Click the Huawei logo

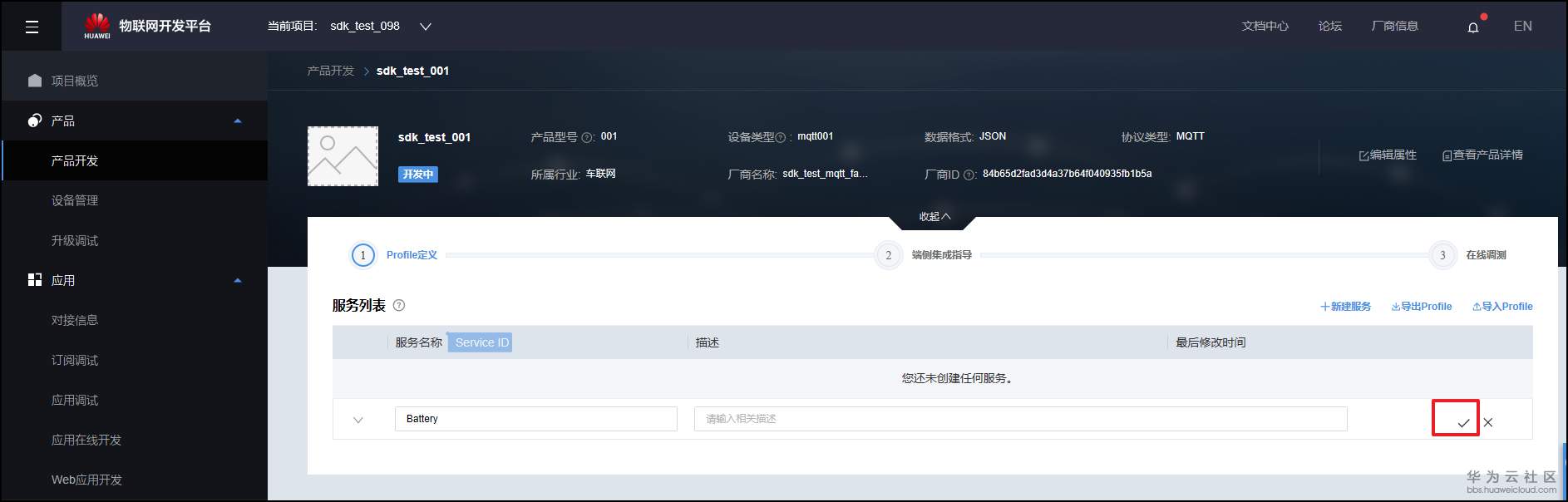(x=96, y=26)
